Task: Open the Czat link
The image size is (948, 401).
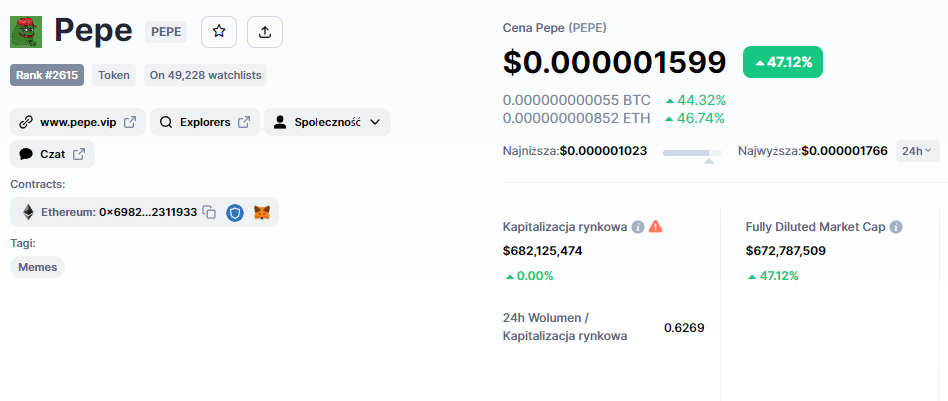Action: [52, 154]
